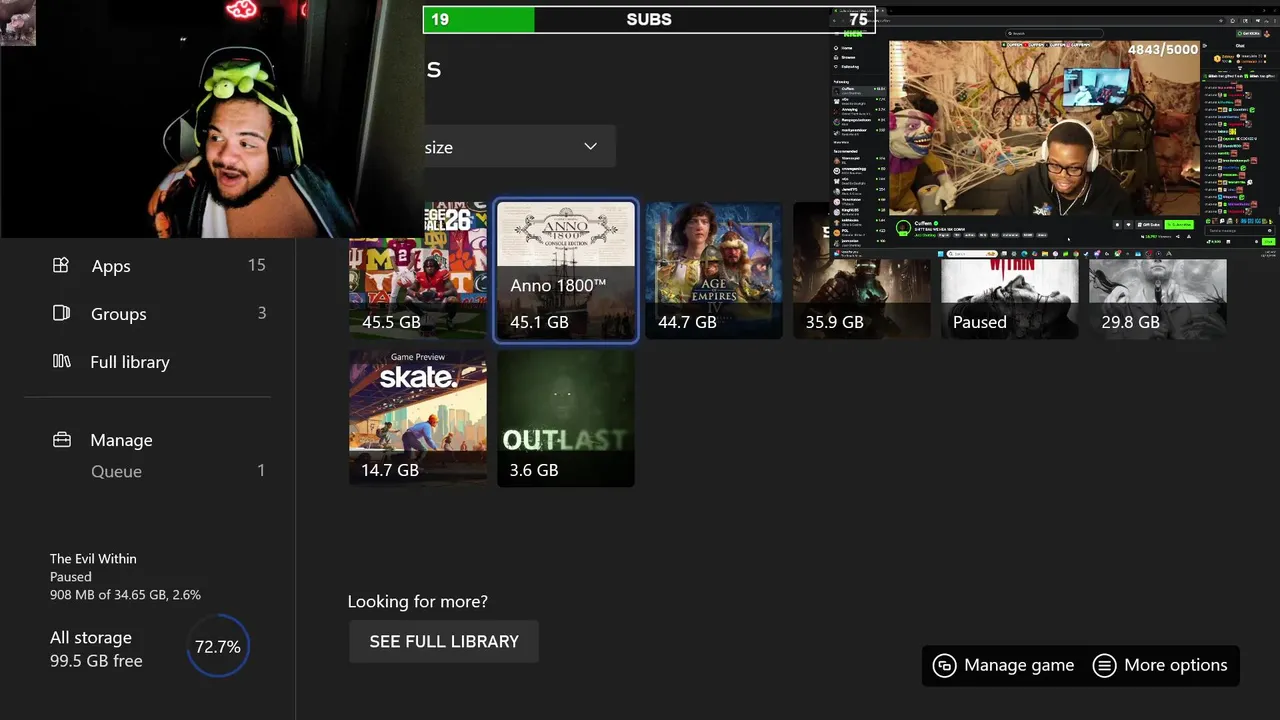This screenshot has width=1280, height=720.
Task: Open the Queue item under Manage
Action: click(x=116, y=471)
